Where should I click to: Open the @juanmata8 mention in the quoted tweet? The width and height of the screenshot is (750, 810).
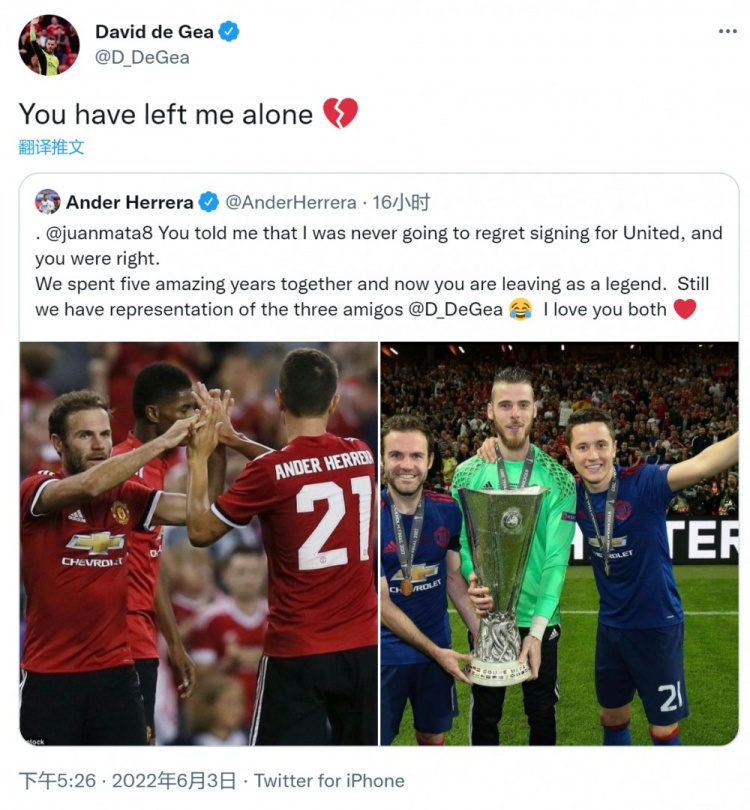click(x=99, y=233)
